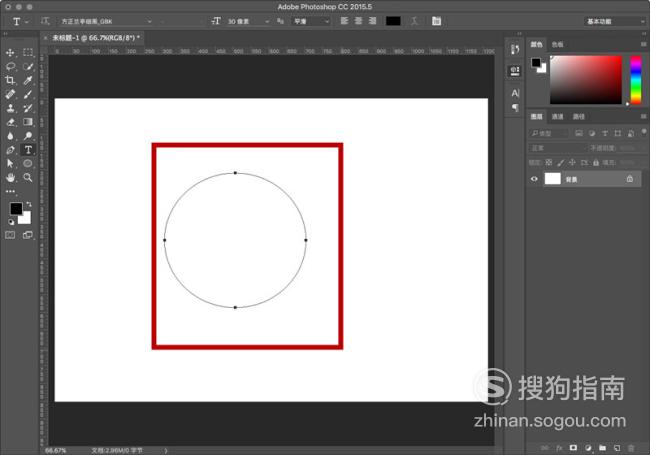This screenshot has width=650, height=455.
Task: Switch to the Paths panel tab
Action: (579, 116)
